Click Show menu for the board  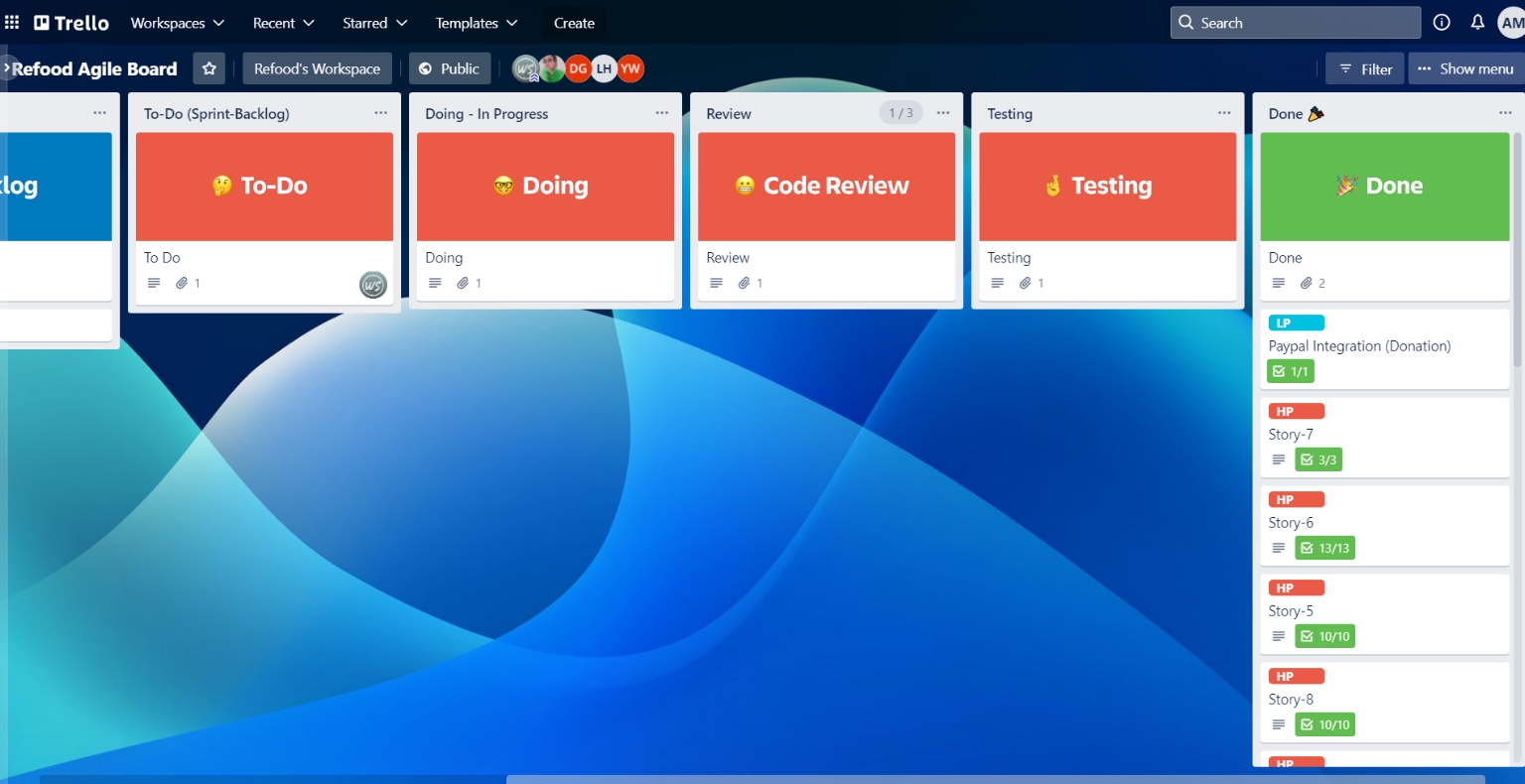coord(1465,68)
